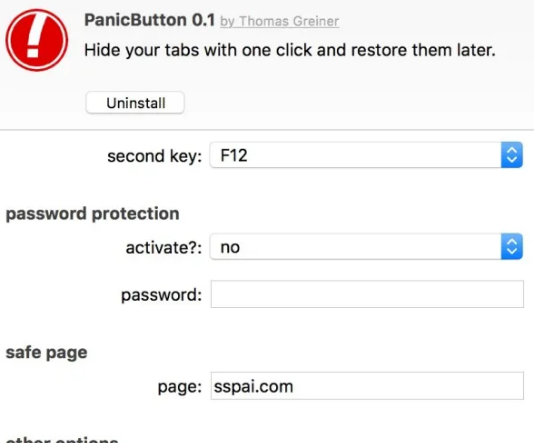Click blue arrows on activate? selector
The width and height of the screenshot is (534, 443).
(x=512, y=247)
